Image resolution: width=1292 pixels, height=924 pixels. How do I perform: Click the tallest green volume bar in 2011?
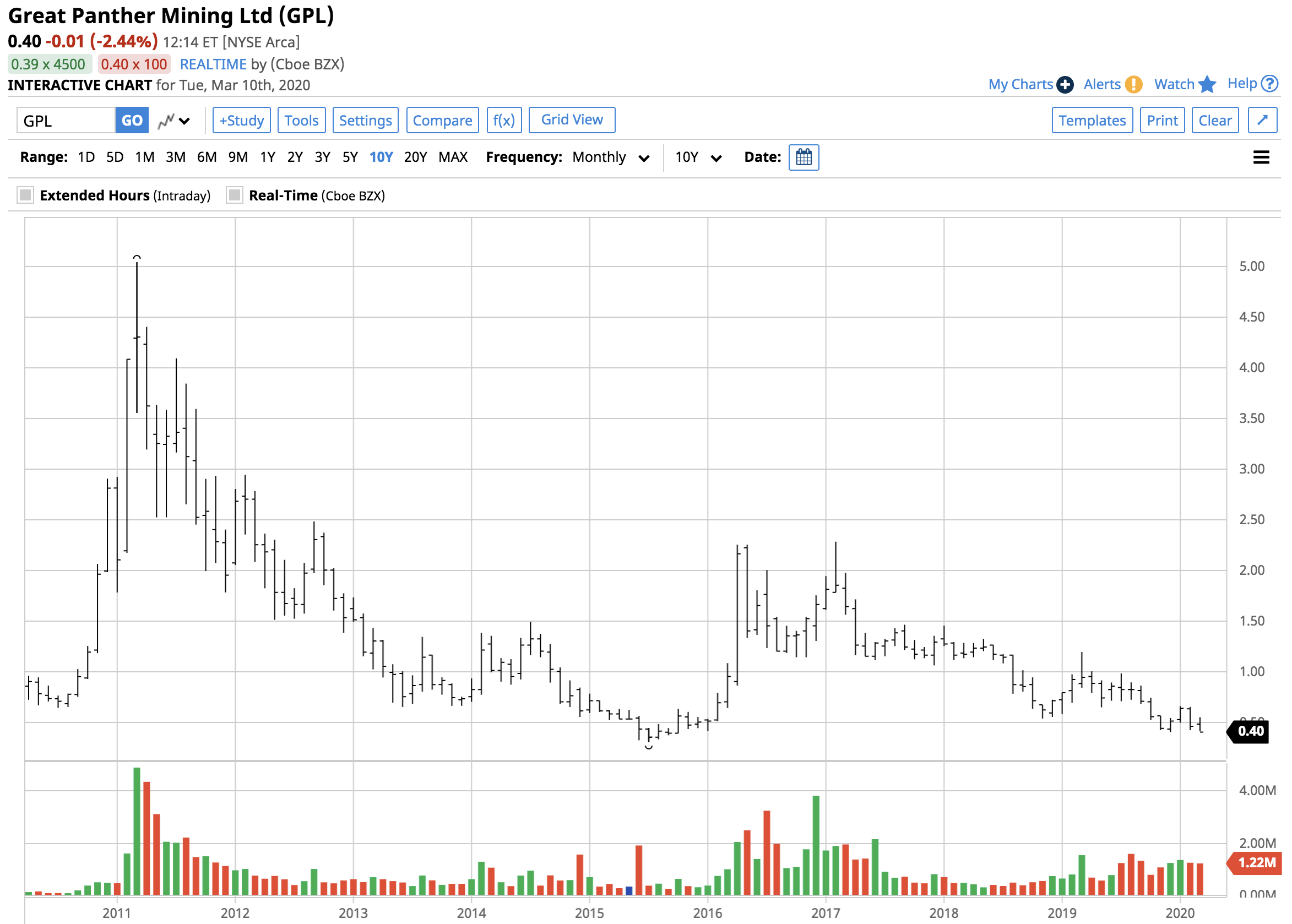[x=137, y=831]
